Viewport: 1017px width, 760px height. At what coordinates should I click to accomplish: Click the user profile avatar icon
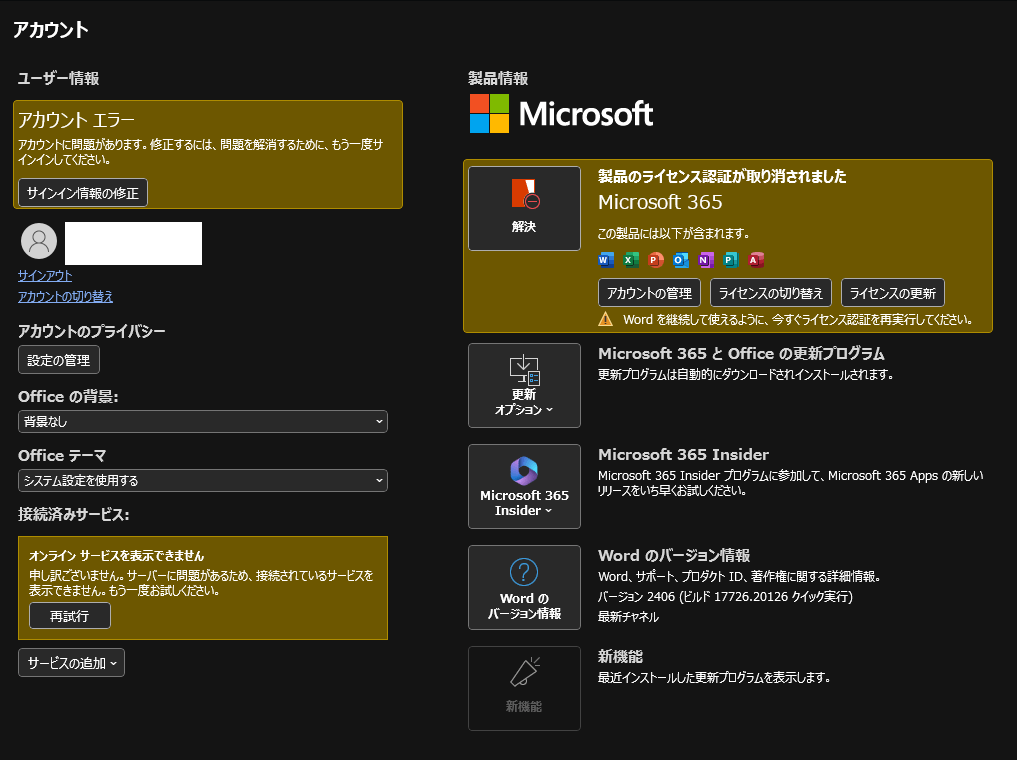click(39, 241)
